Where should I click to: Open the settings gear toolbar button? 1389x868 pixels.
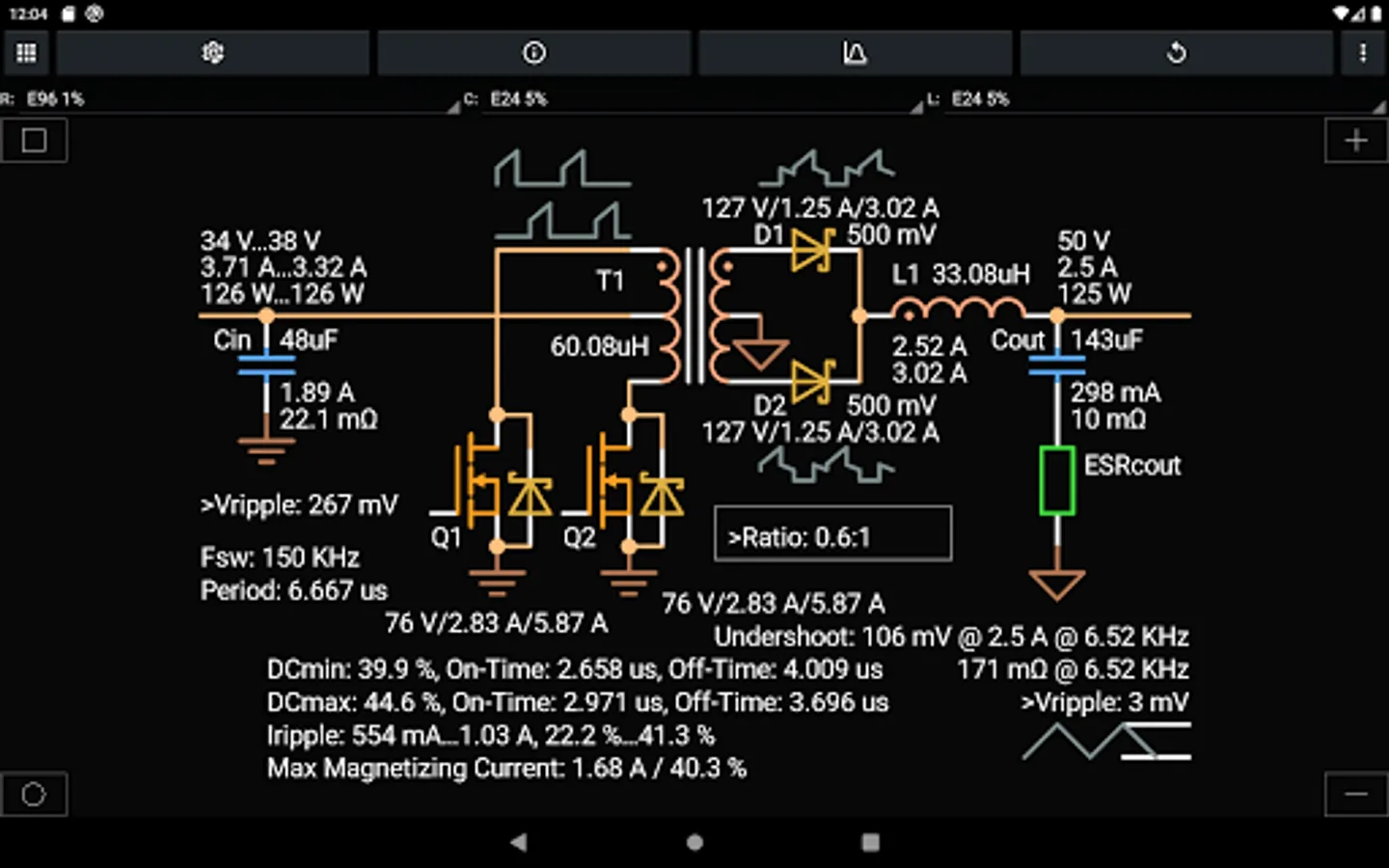pos(213,53)
